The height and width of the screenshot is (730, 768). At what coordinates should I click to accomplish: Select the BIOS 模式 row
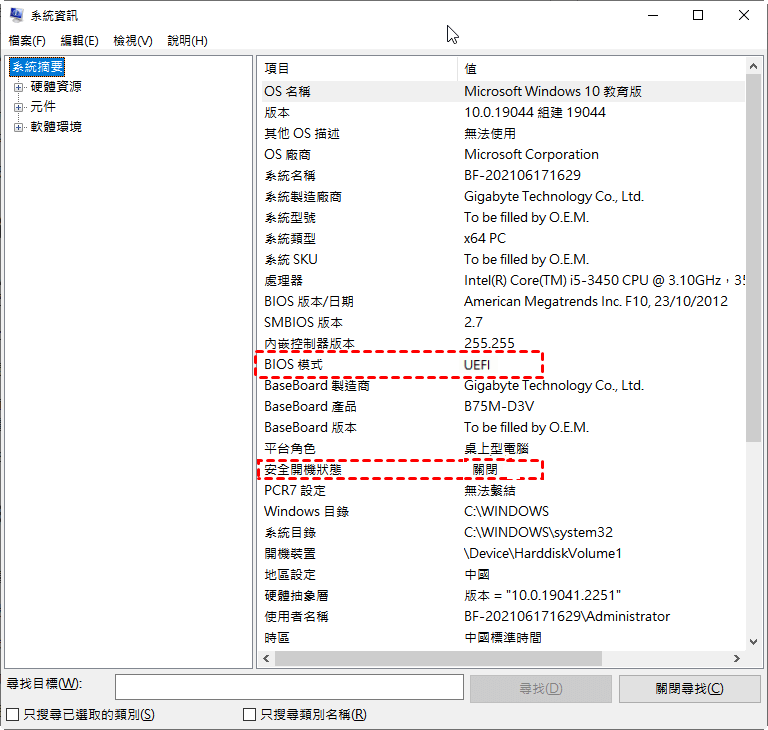pos(503,365)
